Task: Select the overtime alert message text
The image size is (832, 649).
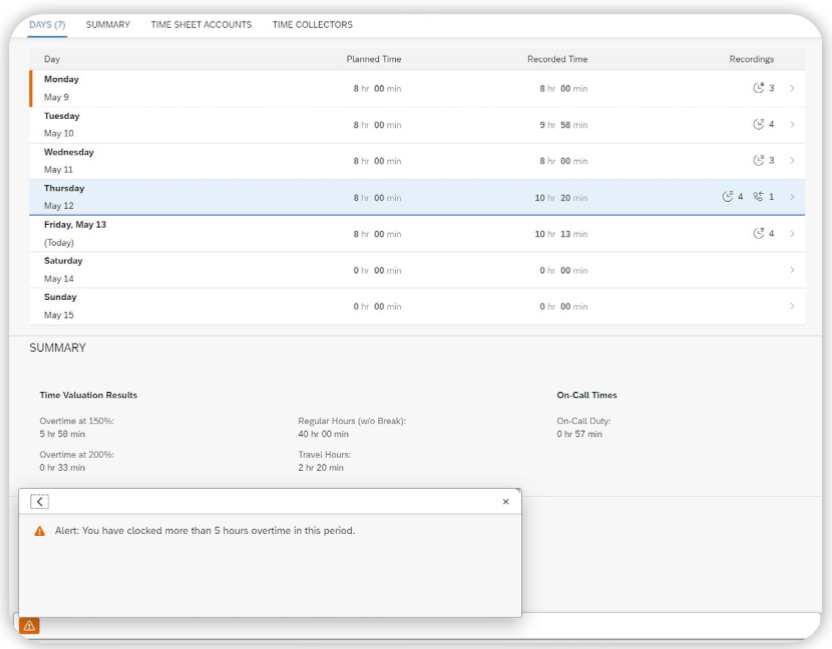Action: point(205,531)
